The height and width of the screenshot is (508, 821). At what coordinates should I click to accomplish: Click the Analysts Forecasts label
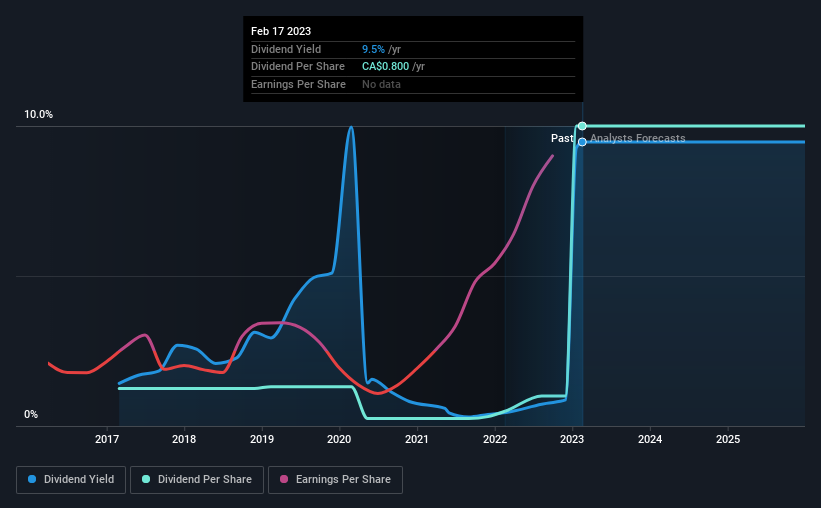click(638, 138)
